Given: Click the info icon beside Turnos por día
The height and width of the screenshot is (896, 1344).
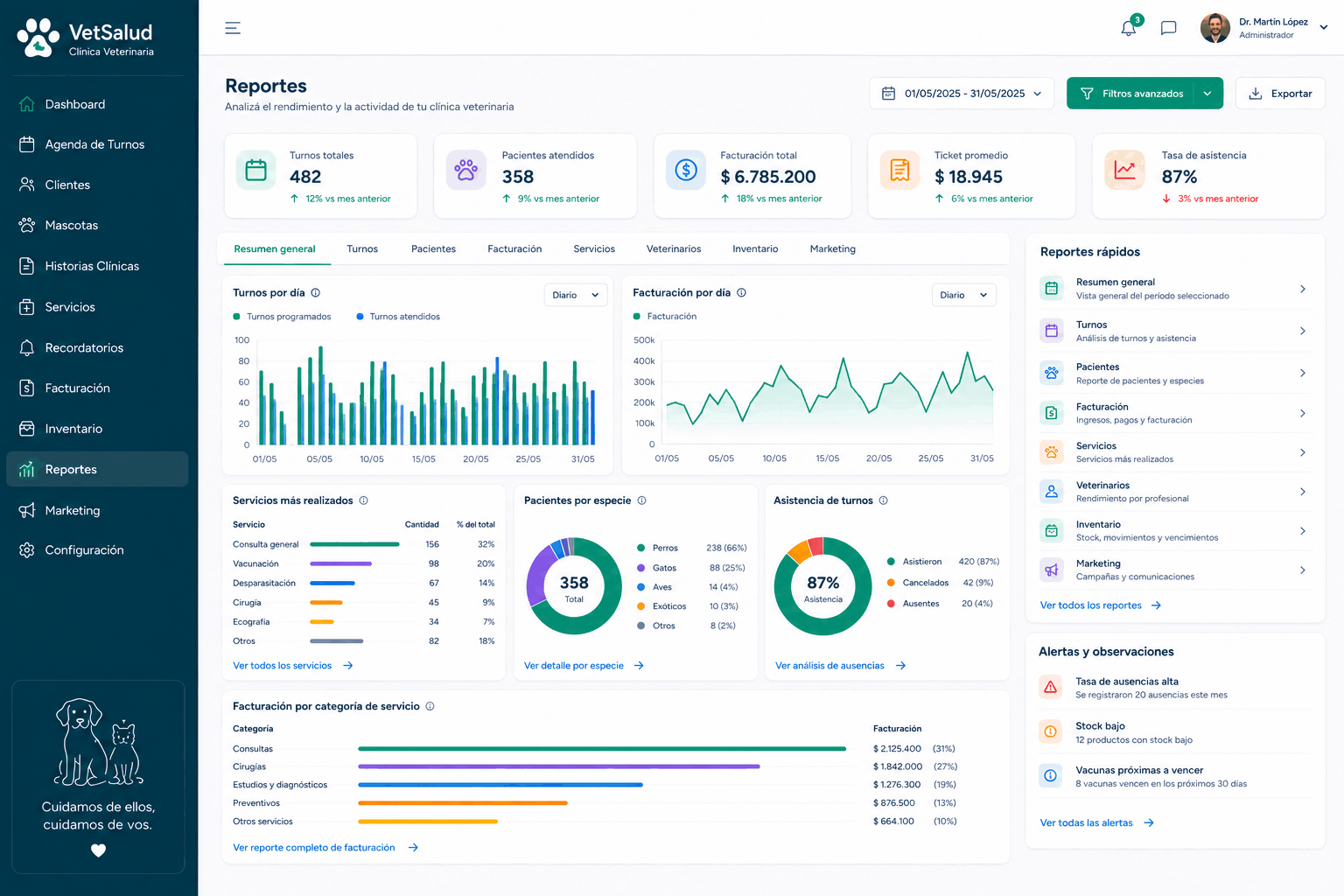Looking at the screenshot, I should pos(316,293).
